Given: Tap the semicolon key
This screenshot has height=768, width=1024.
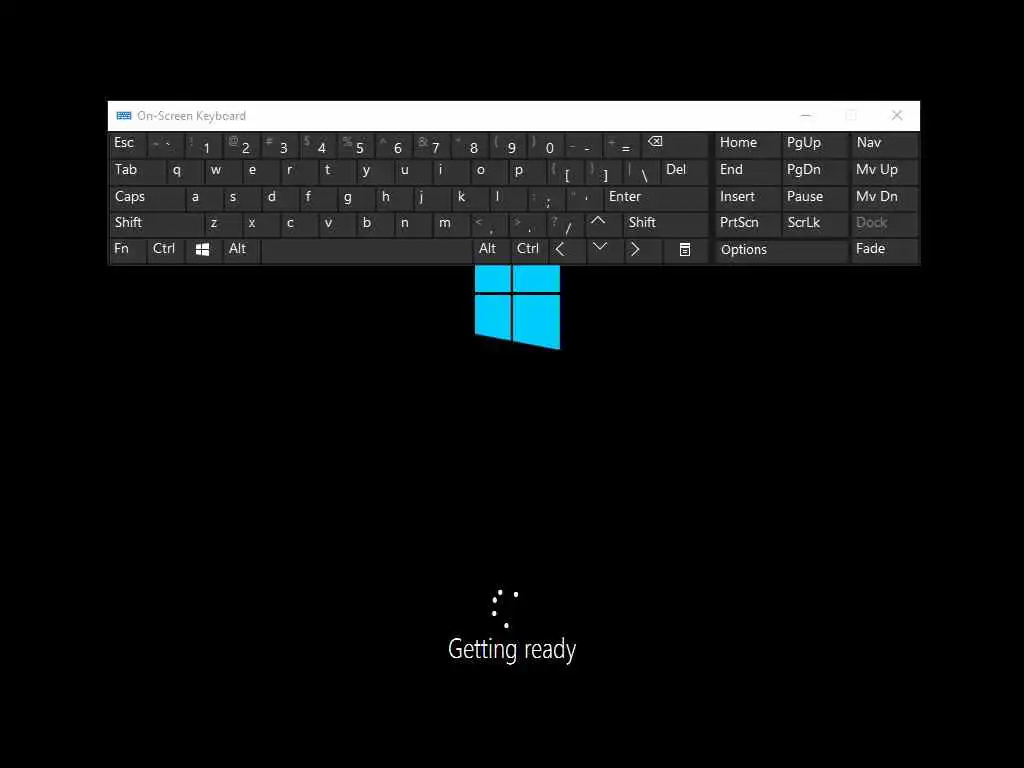Looking at the screenshot, I should (x=546, y=197).
